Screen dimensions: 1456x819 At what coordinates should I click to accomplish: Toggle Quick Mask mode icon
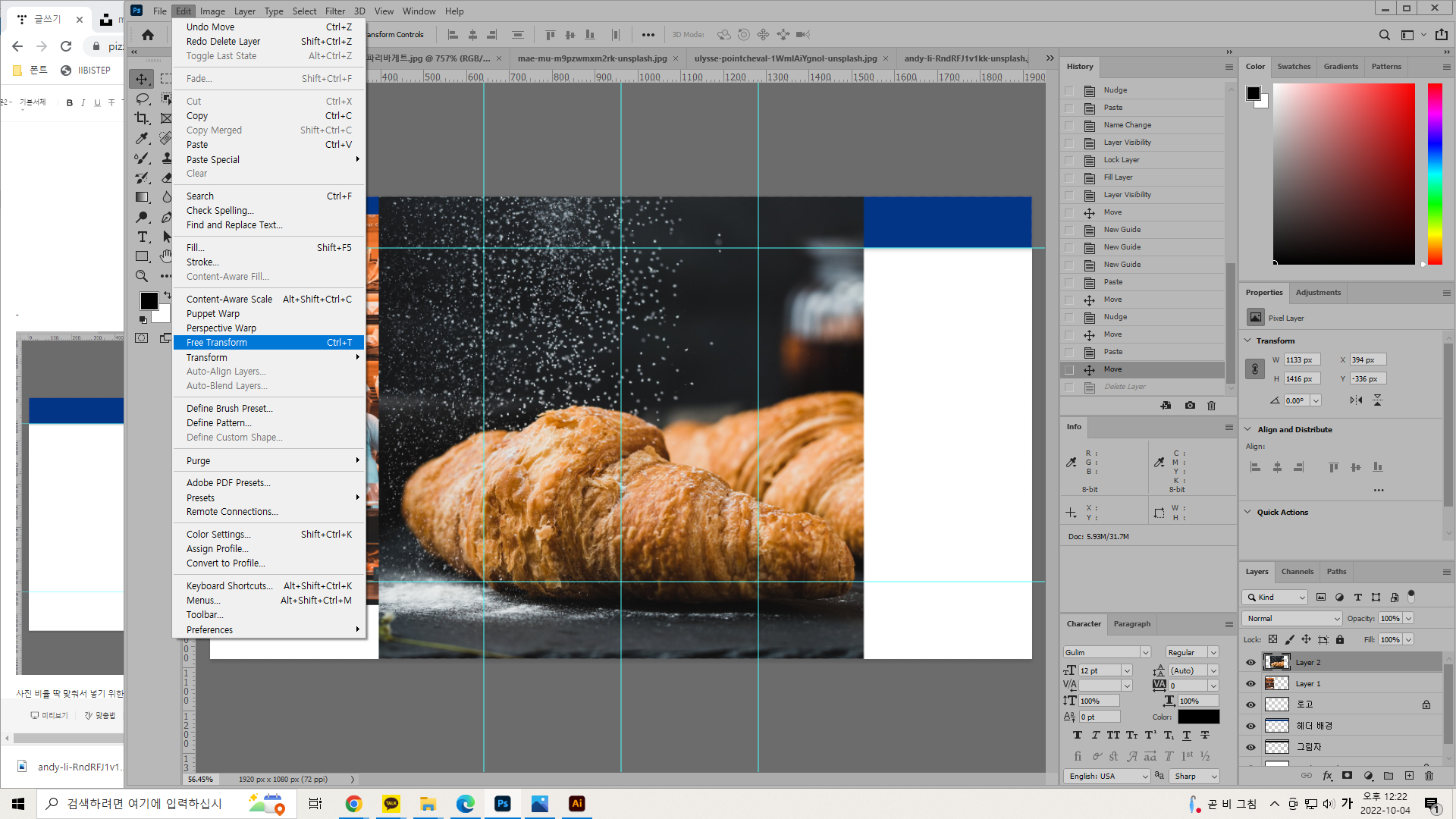pos(142,338)
